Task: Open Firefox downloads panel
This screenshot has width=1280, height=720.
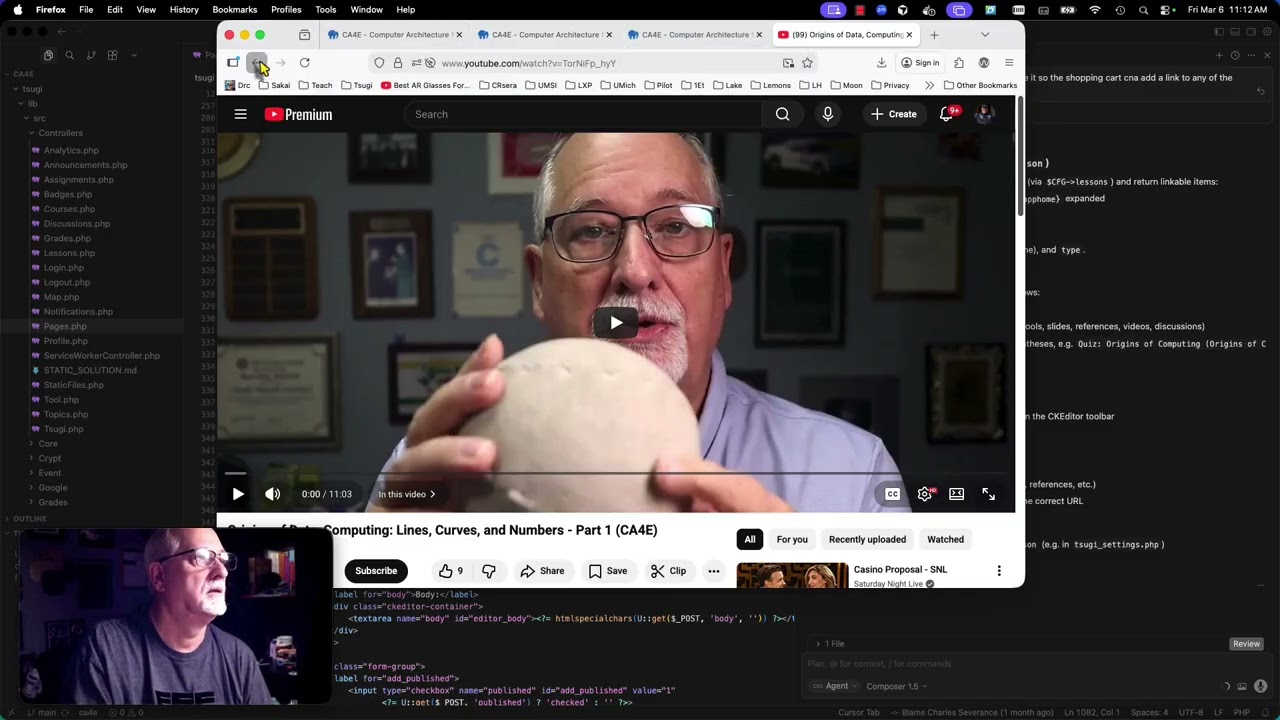Action: [881, 63]
